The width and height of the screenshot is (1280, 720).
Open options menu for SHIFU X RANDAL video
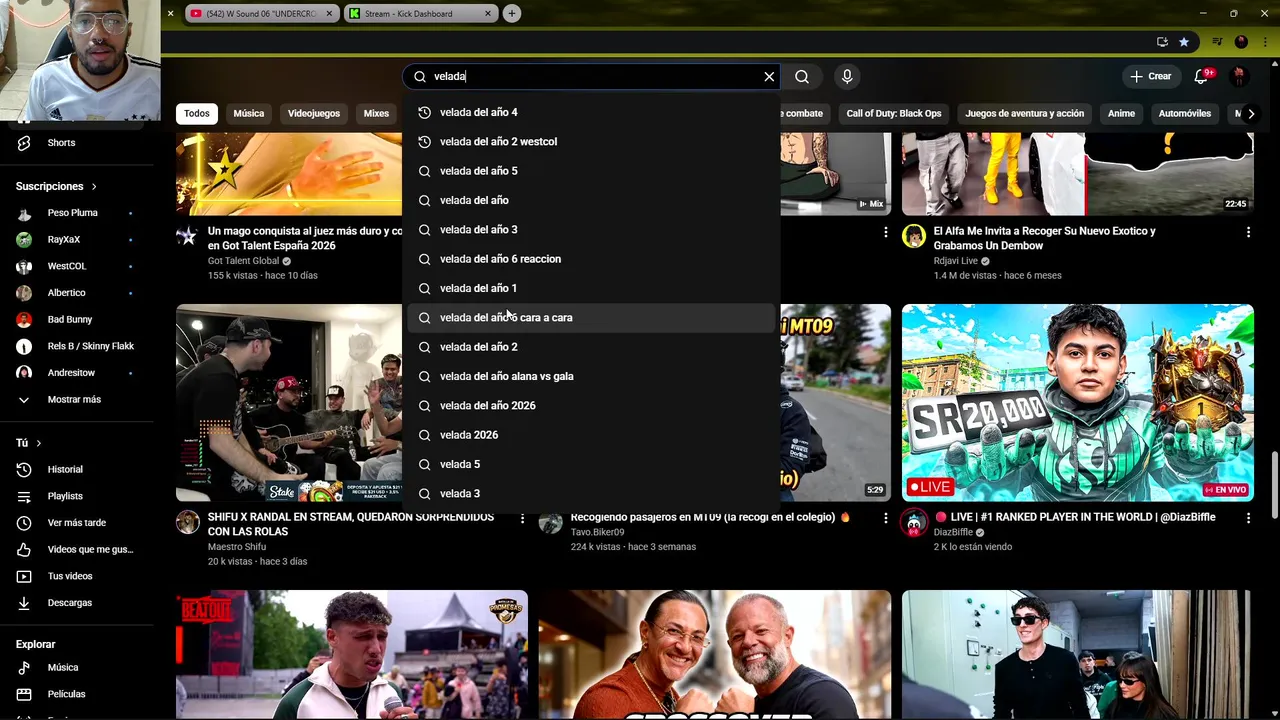click(x=522, y=519)
